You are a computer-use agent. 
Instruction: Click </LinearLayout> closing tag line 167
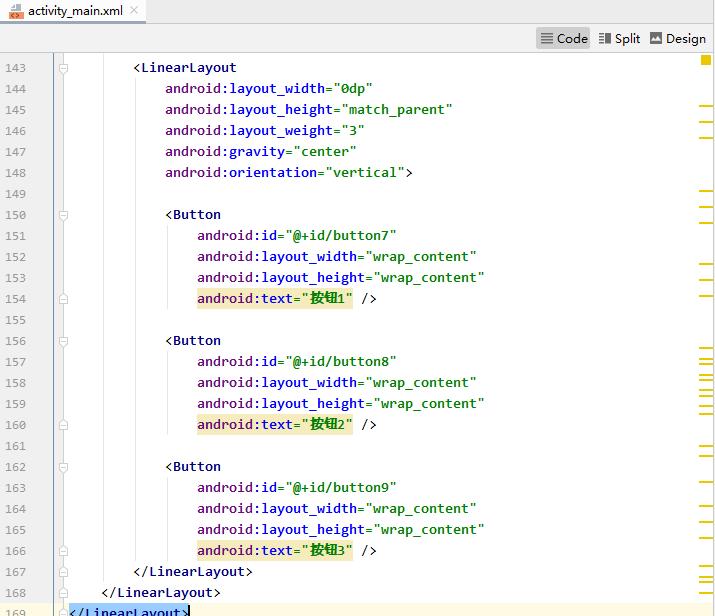[193, 572]
